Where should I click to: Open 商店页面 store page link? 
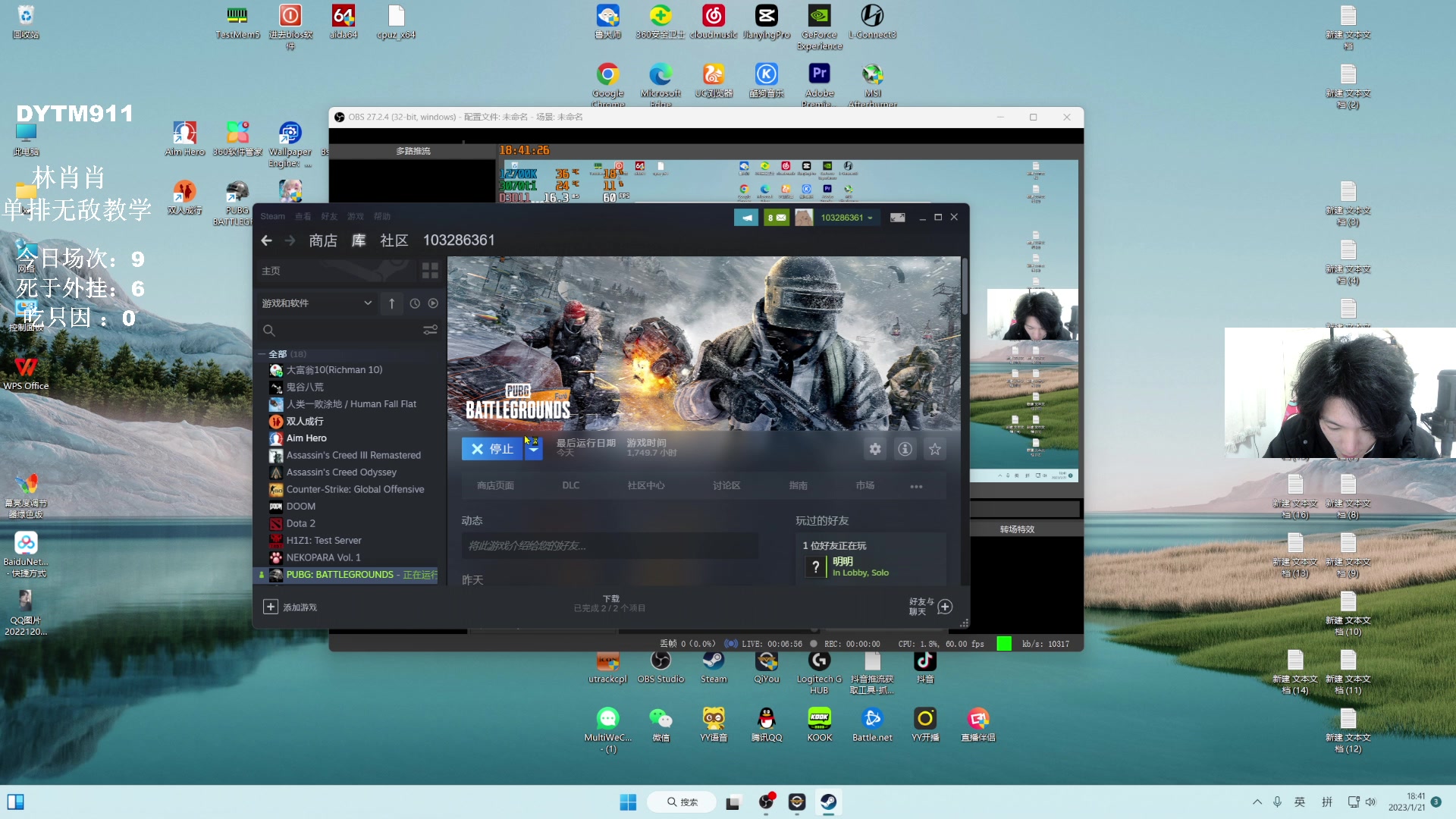pos(495,485)
